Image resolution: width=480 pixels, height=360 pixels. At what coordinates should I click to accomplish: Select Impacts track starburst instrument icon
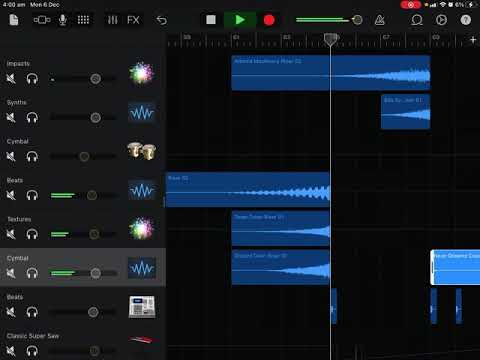pyautogui.click(x=142, y=73)
